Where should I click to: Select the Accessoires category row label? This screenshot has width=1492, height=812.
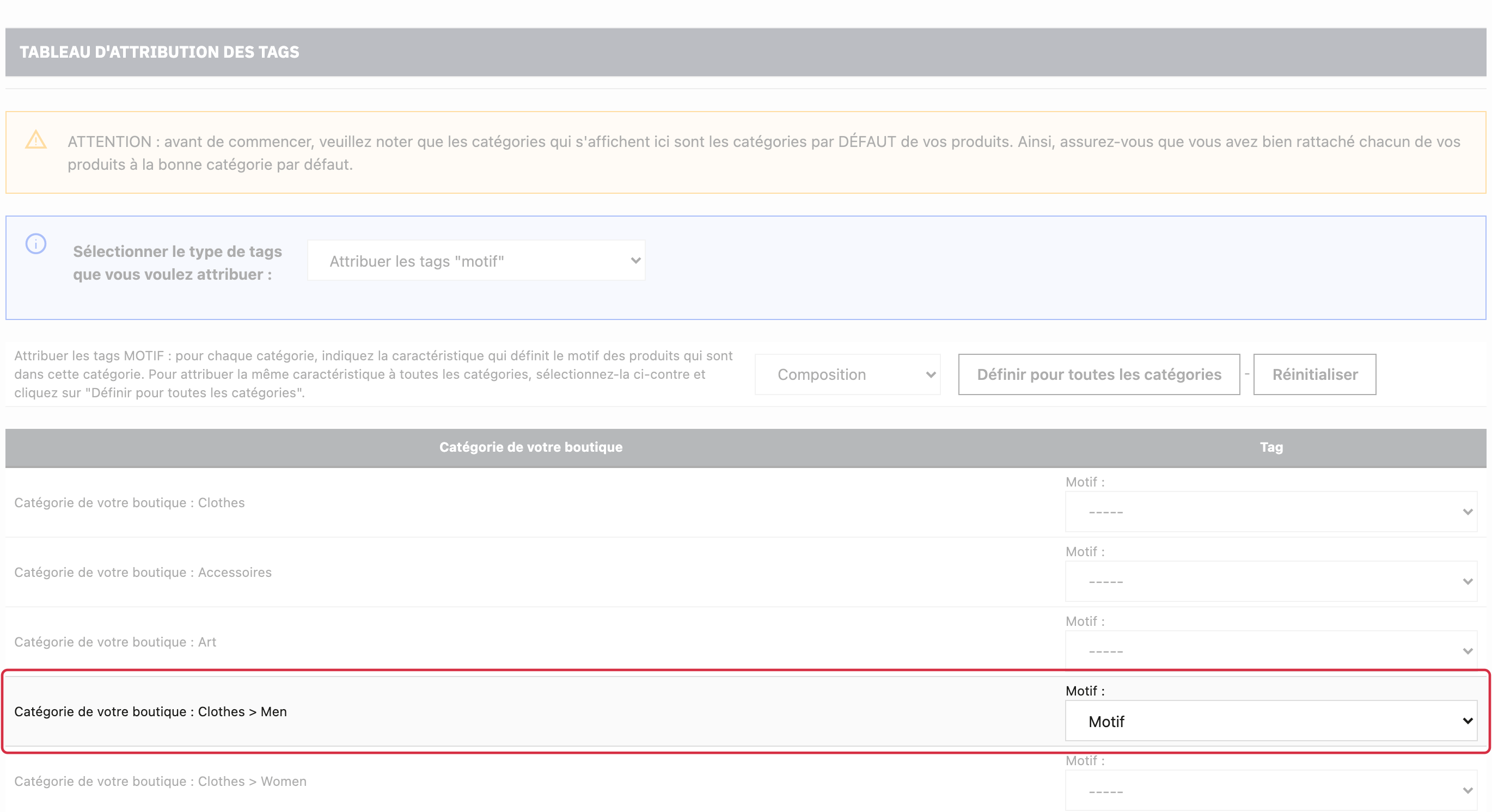coord(143,572)
